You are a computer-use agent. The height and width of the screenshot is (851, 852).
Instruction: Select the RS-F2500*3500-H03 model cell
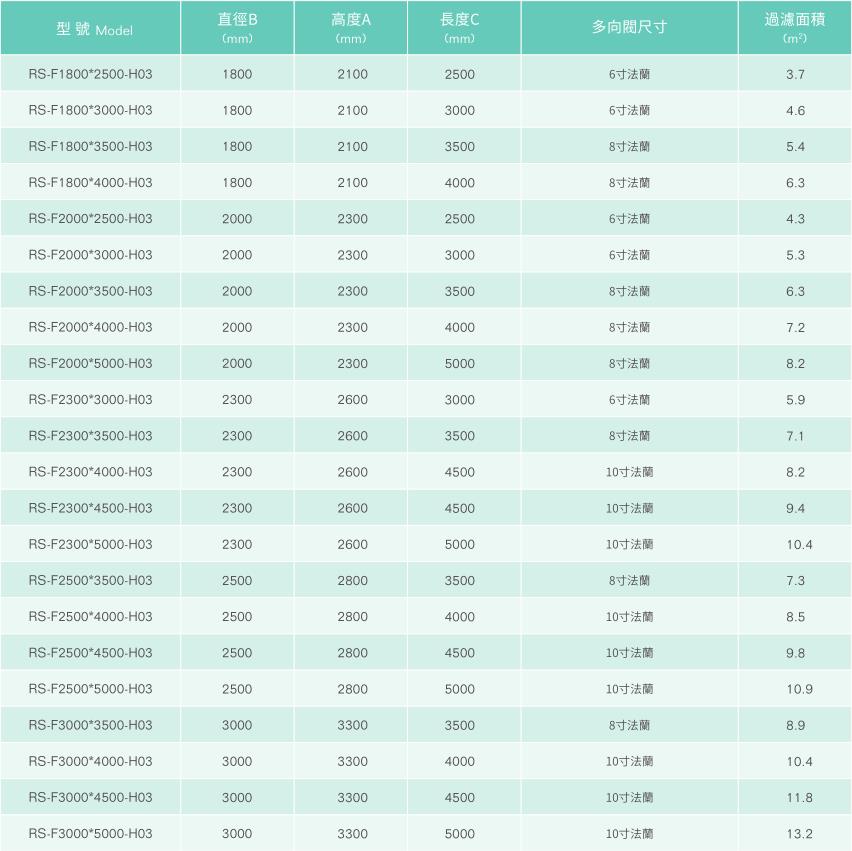coord(90,581)
